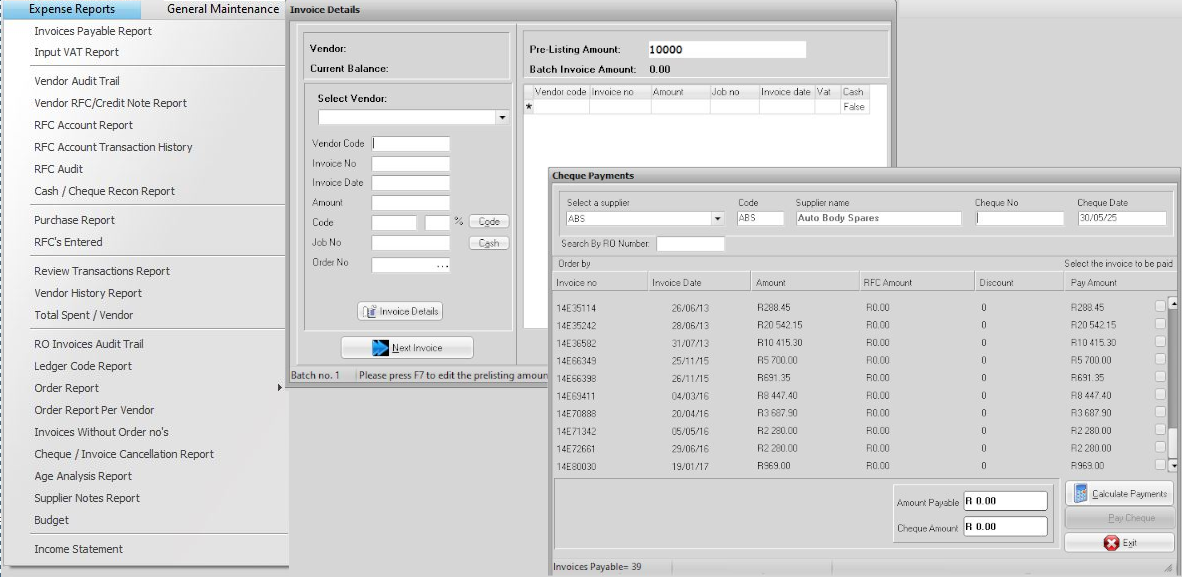This screenshot has width=1182, height=577.
Task: Click the Cheque Amount field
Action: click(1006, 526)
